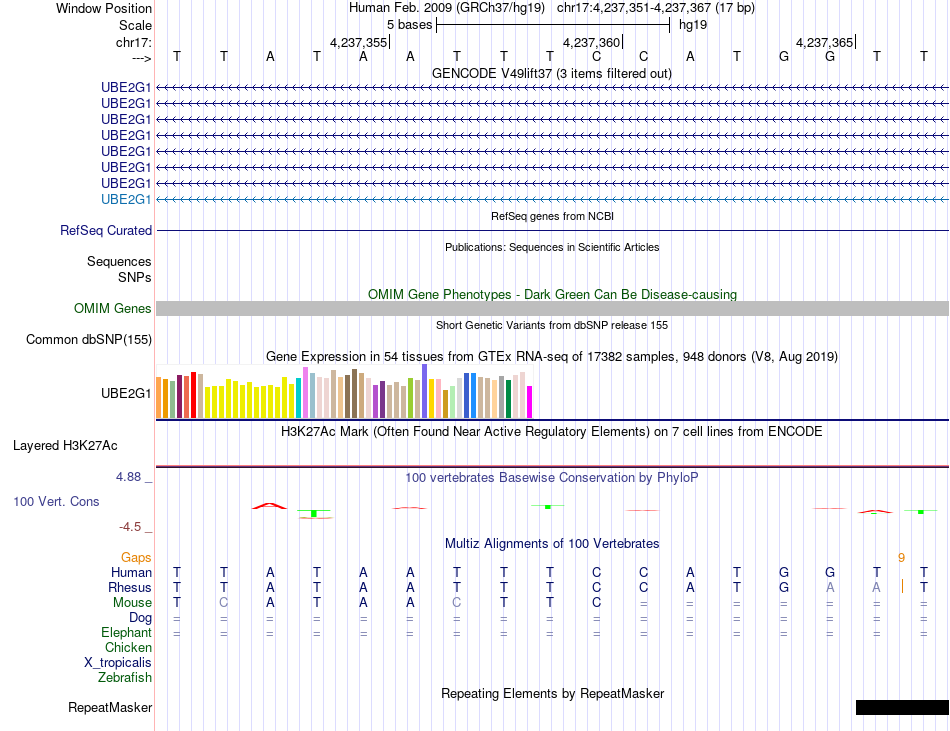Click the tallest blue-violet GTEx expression bar
Viewport: 950px width, 731px height.
(x=425, y=391)
